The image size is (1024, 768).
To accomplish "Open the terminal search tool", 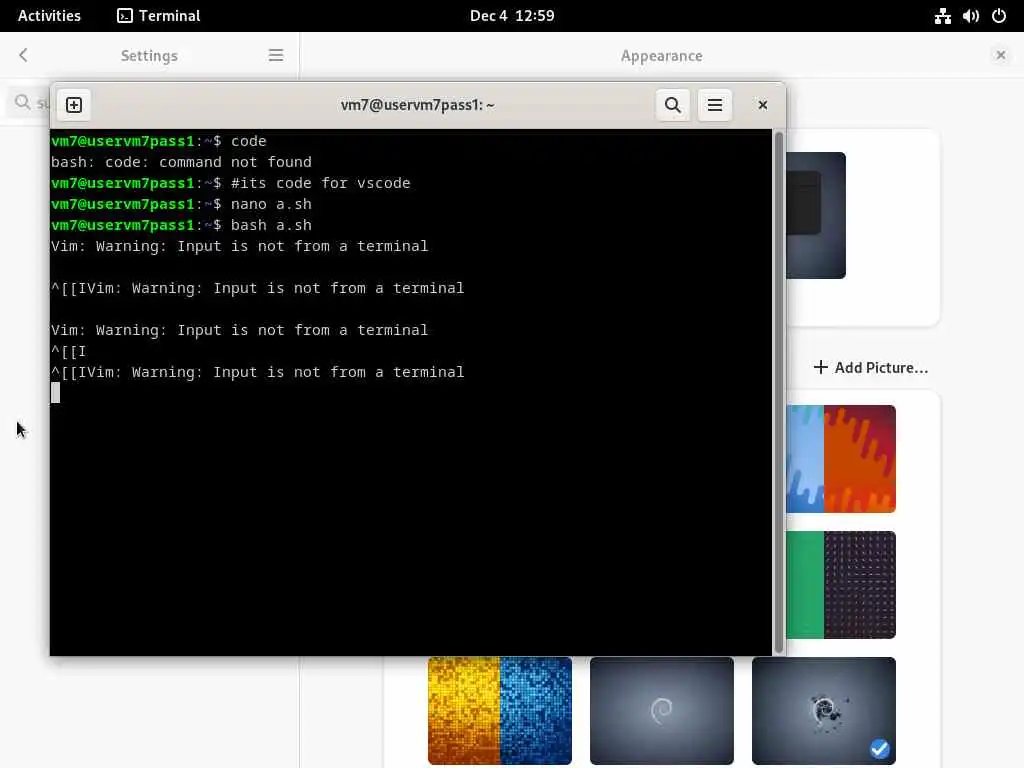I will (673, 105).
